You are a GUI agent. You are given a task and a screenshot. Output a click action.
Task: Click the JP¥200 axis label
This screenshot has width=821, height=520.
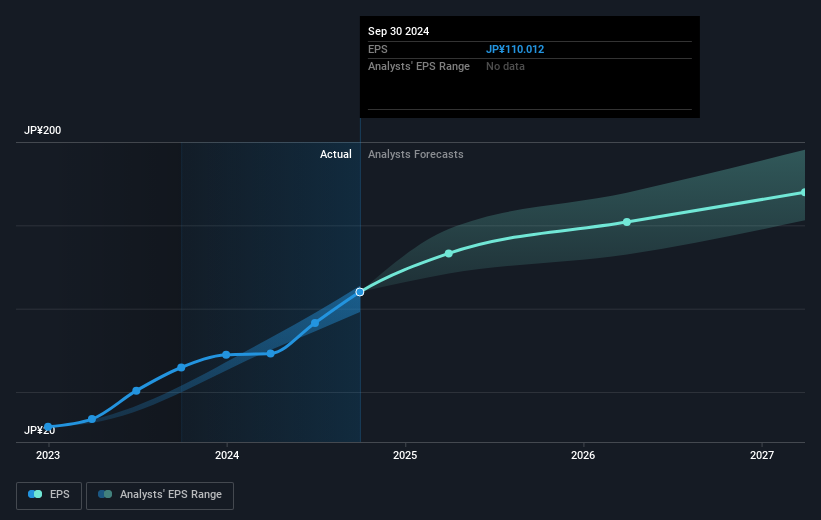[x=42, y=130]
